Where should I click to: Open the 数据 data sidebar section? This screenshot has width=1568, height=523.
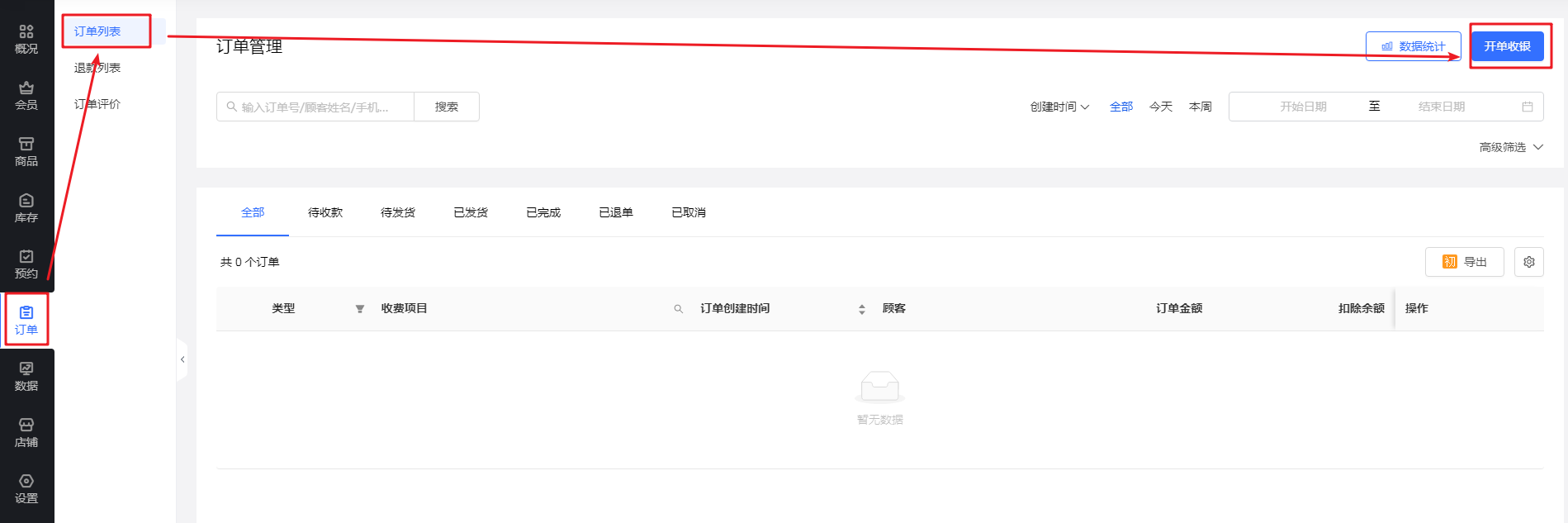pyautogui.click(x=26, y=377)
